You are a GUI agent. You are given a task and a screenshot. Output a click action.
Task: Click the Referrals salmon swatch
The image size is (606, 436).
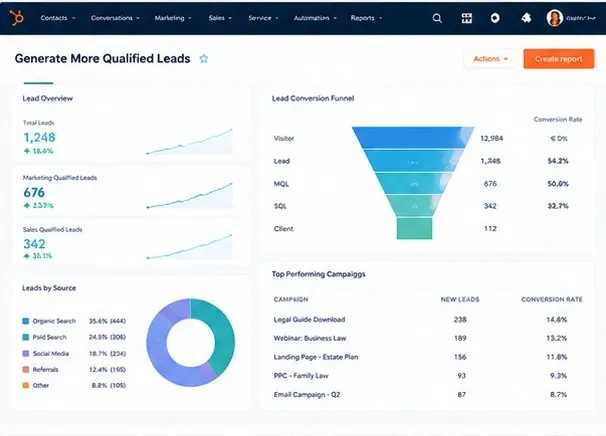coord(26,370)
